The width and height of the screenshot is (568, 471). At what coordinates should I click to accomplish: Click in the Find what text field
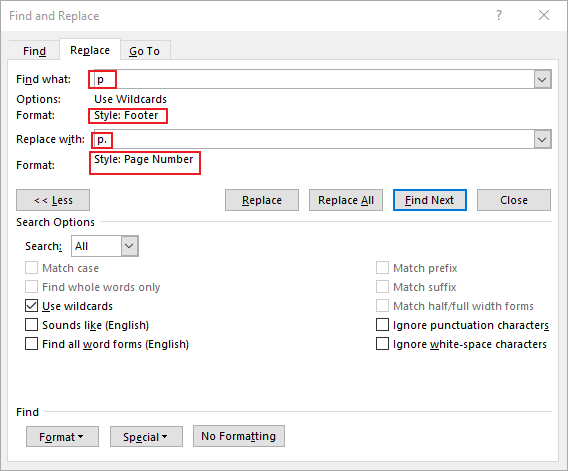click(x=314, y=79)
